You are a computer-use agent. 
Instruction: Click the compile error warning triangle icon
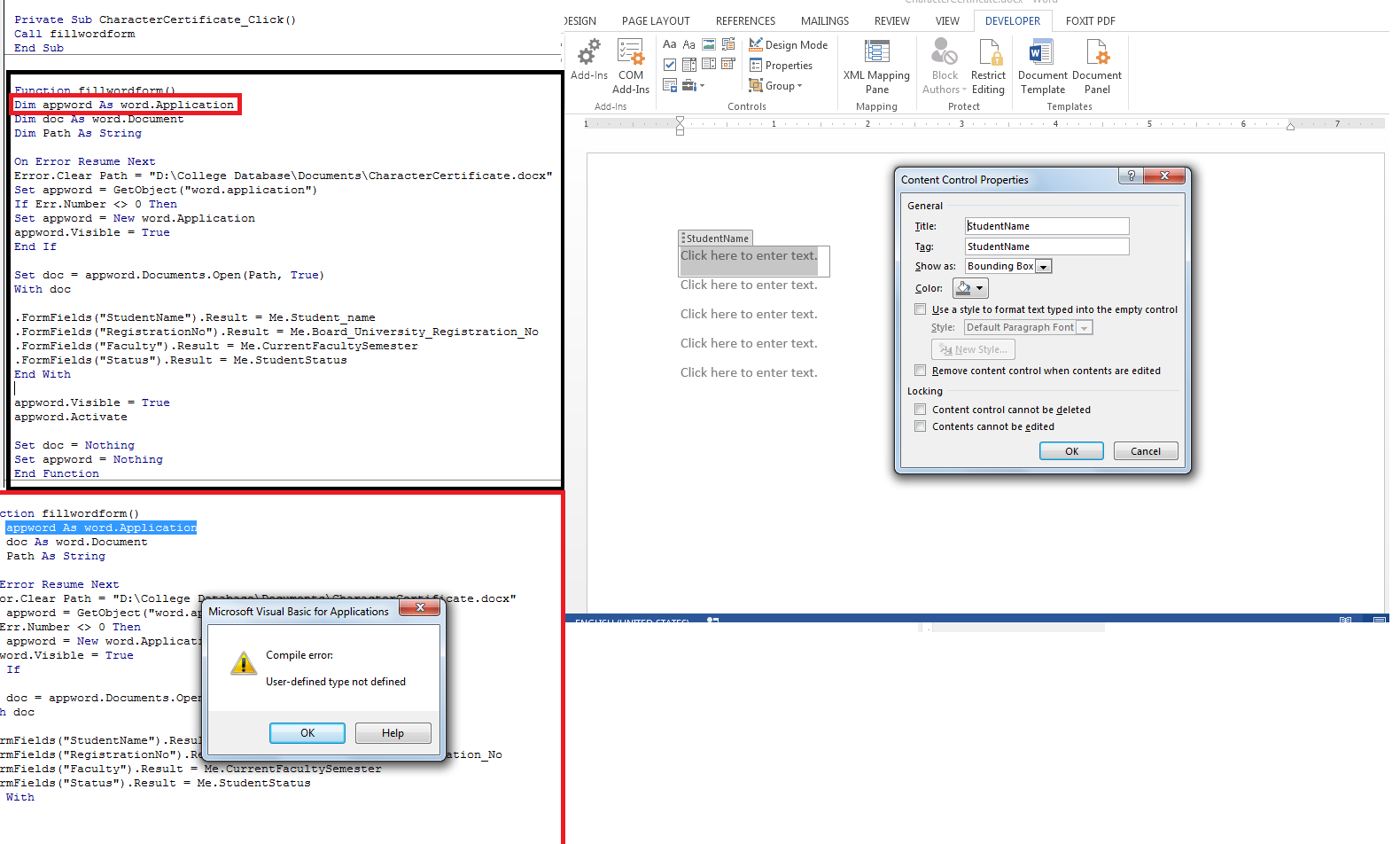(x=244, y=663)
